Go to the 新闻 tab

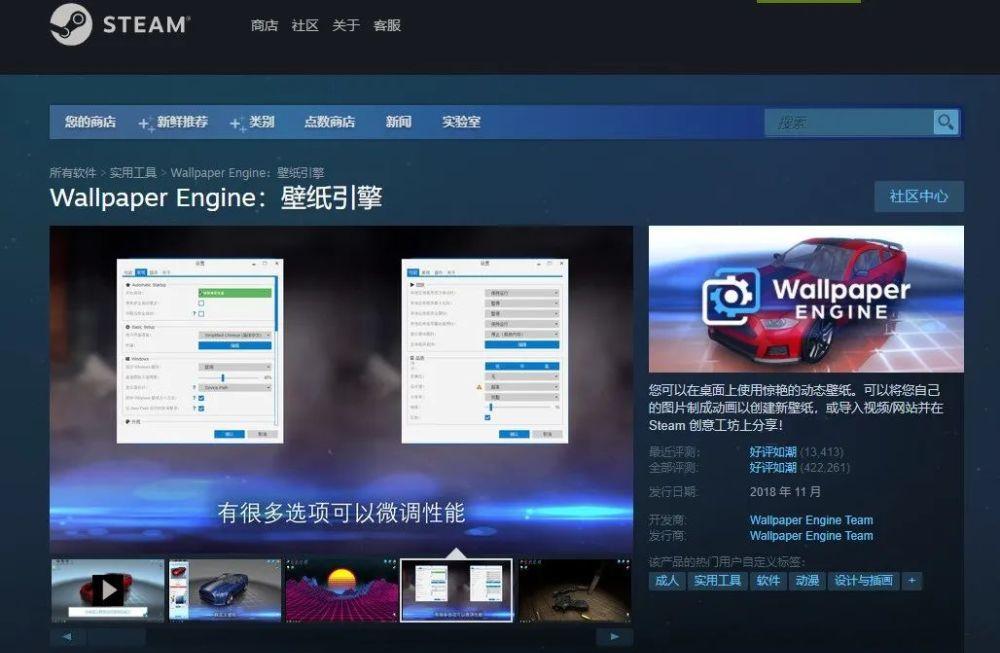click(399, 122)
